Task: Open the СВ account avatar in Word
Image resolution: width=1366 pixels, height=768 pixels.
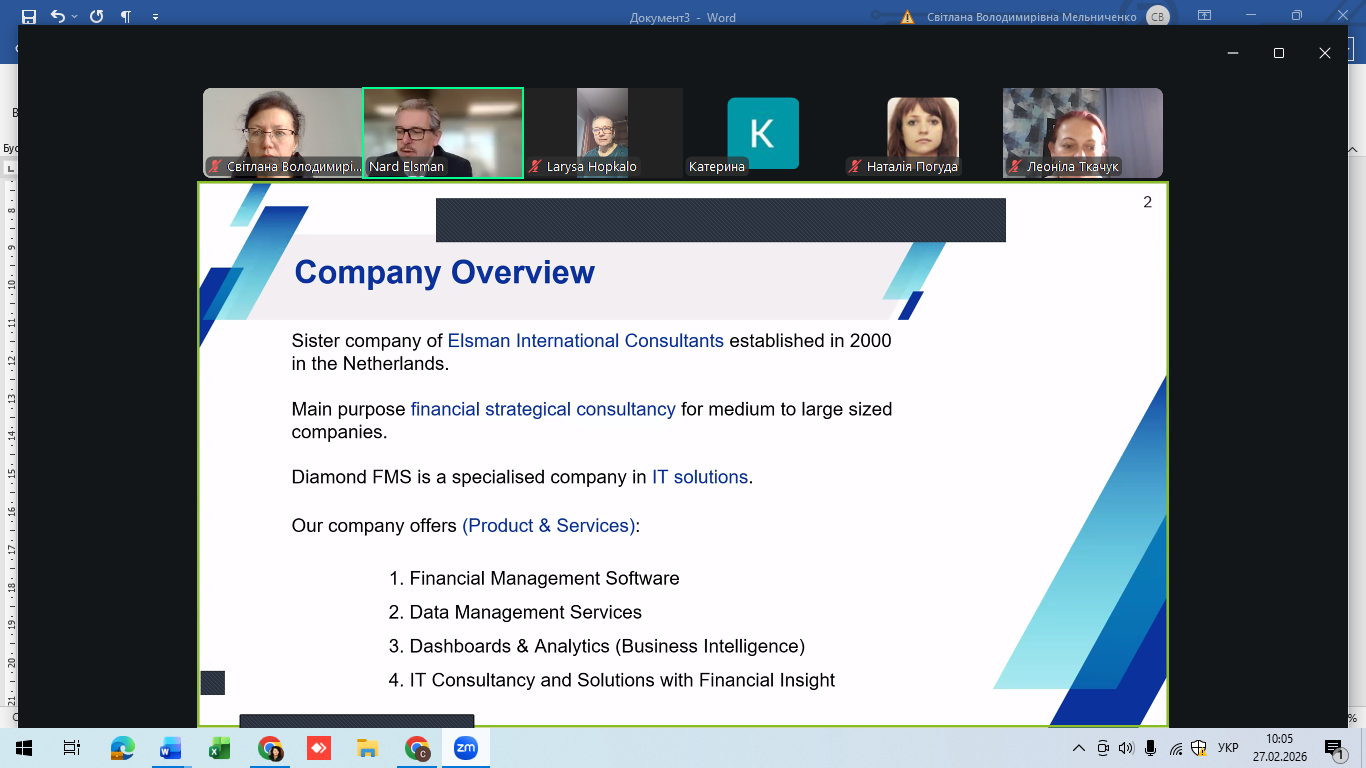Action: [x=1158, y=16]
